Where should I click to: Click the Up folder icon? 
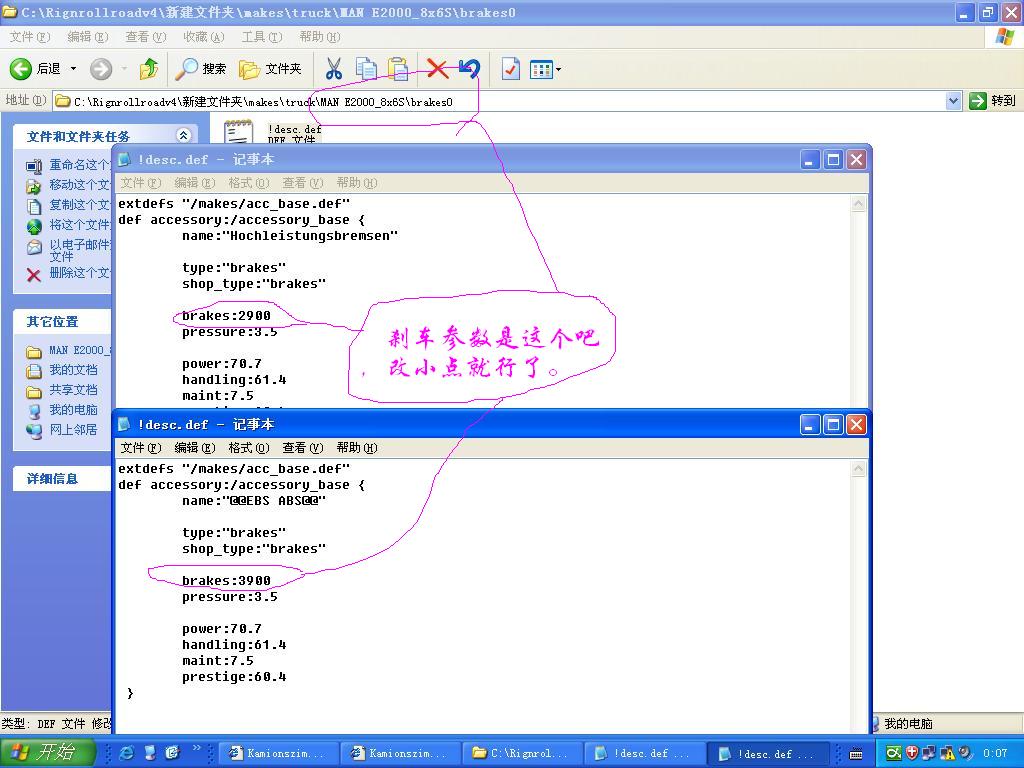(149, 69)
